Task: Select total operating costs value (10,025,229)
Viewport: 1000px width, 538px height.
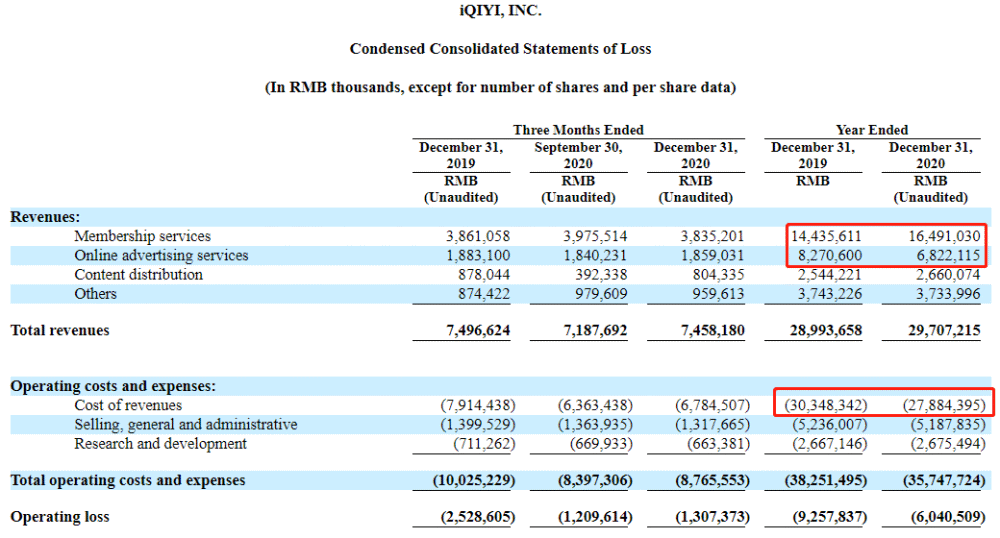Action: coord(474,480)
